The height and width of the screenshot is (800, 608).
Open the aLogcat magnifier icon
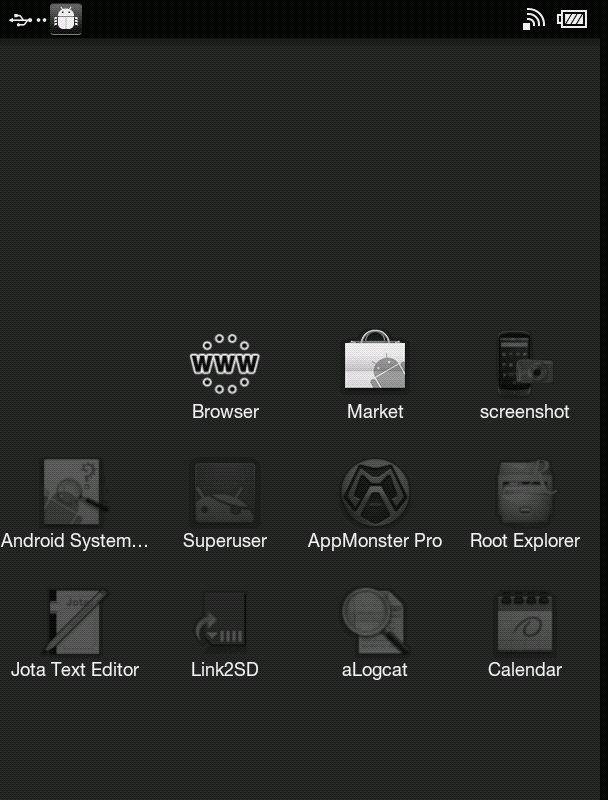point(375,621)
